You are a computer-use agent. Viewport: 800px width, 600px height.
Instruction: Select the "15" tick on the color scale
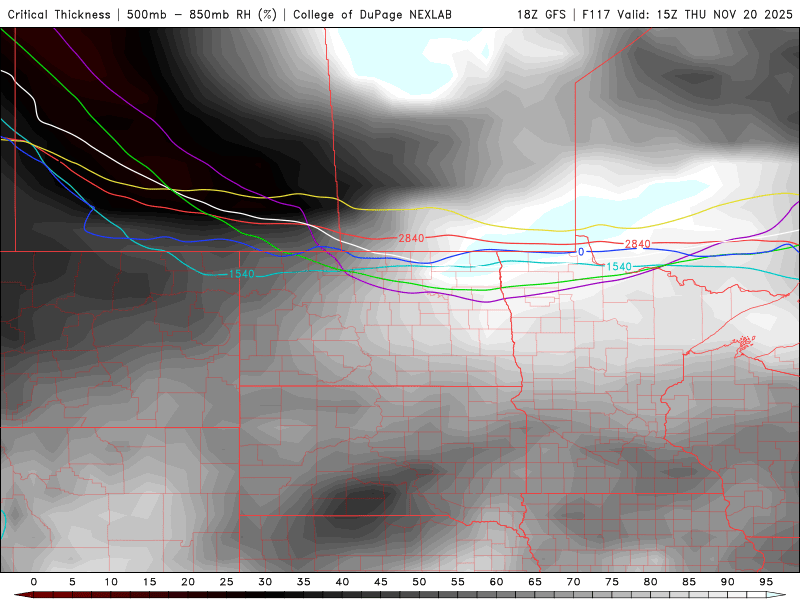point(149,582)
